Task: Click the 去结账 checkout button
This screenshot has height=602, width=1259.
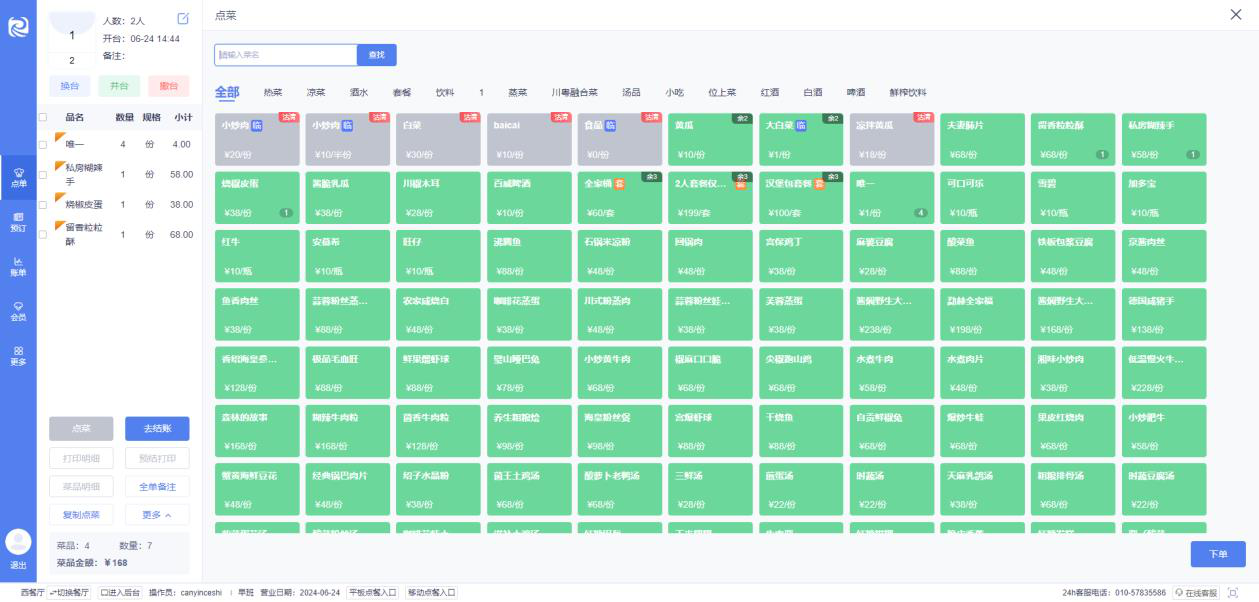Action: click(157, 428)
